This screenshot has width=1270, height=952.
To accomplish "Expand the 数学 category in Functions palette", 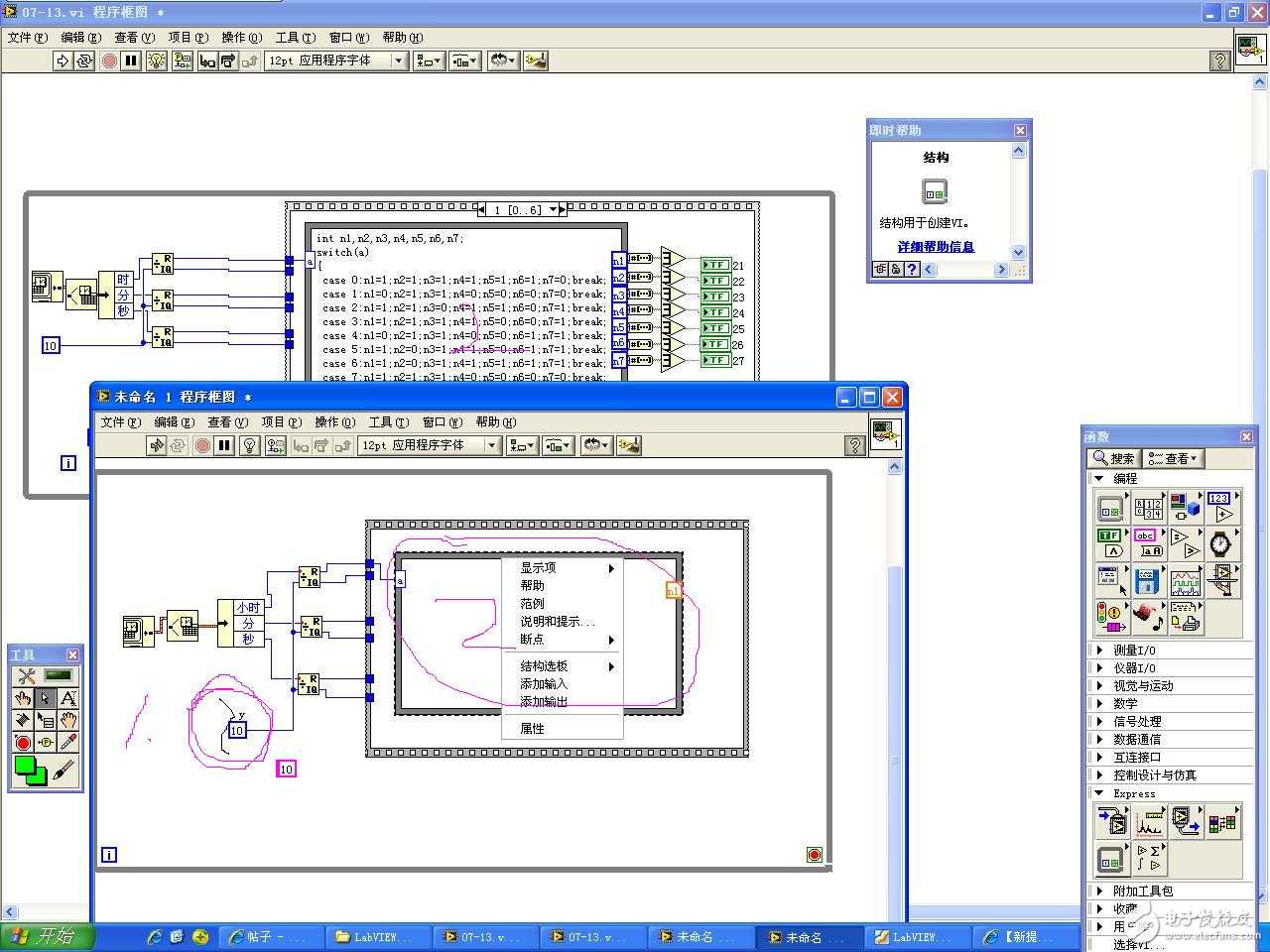I will point(1125,704).
